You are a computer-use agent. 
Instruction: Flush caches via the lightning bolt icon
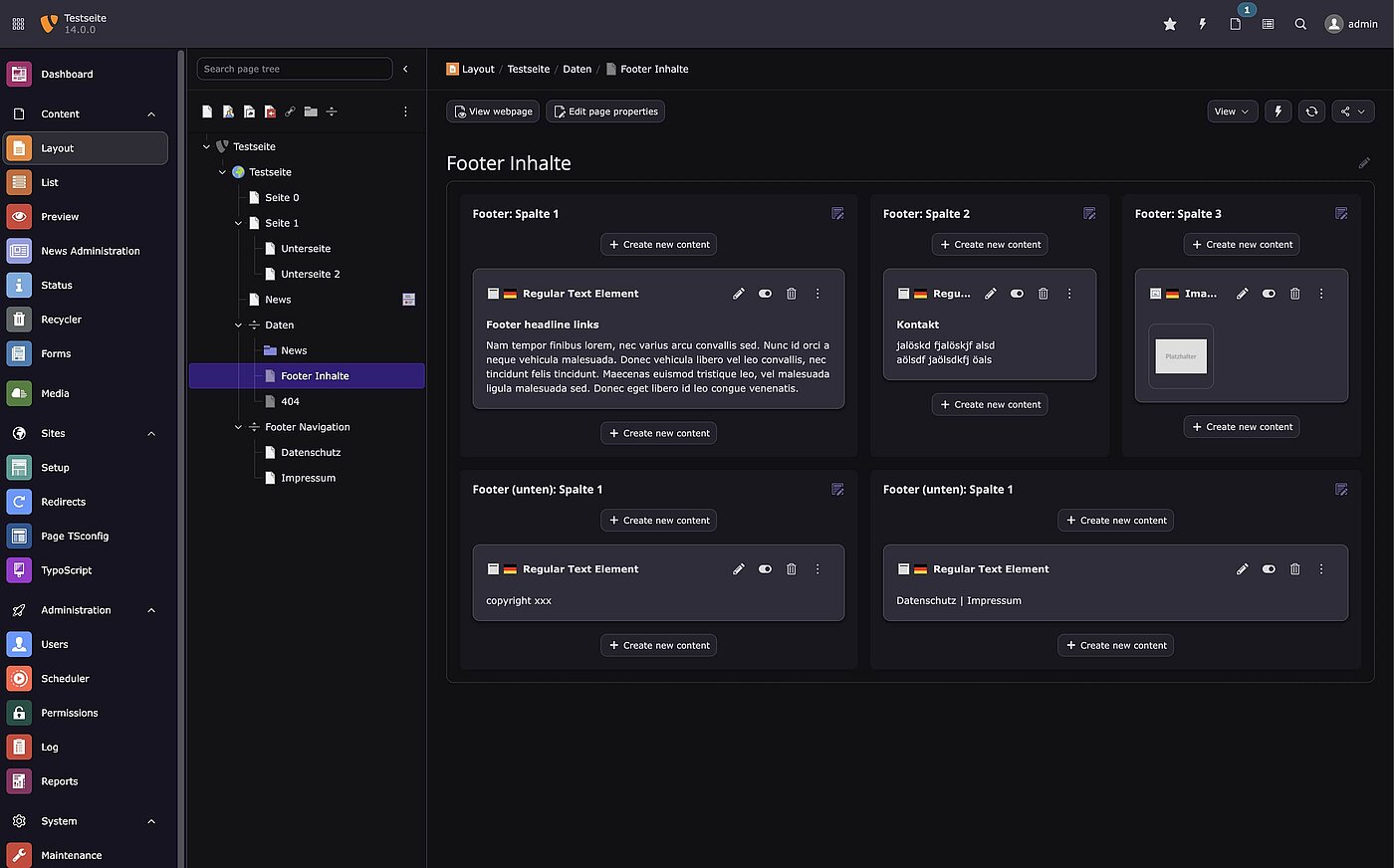[1202, 24]
